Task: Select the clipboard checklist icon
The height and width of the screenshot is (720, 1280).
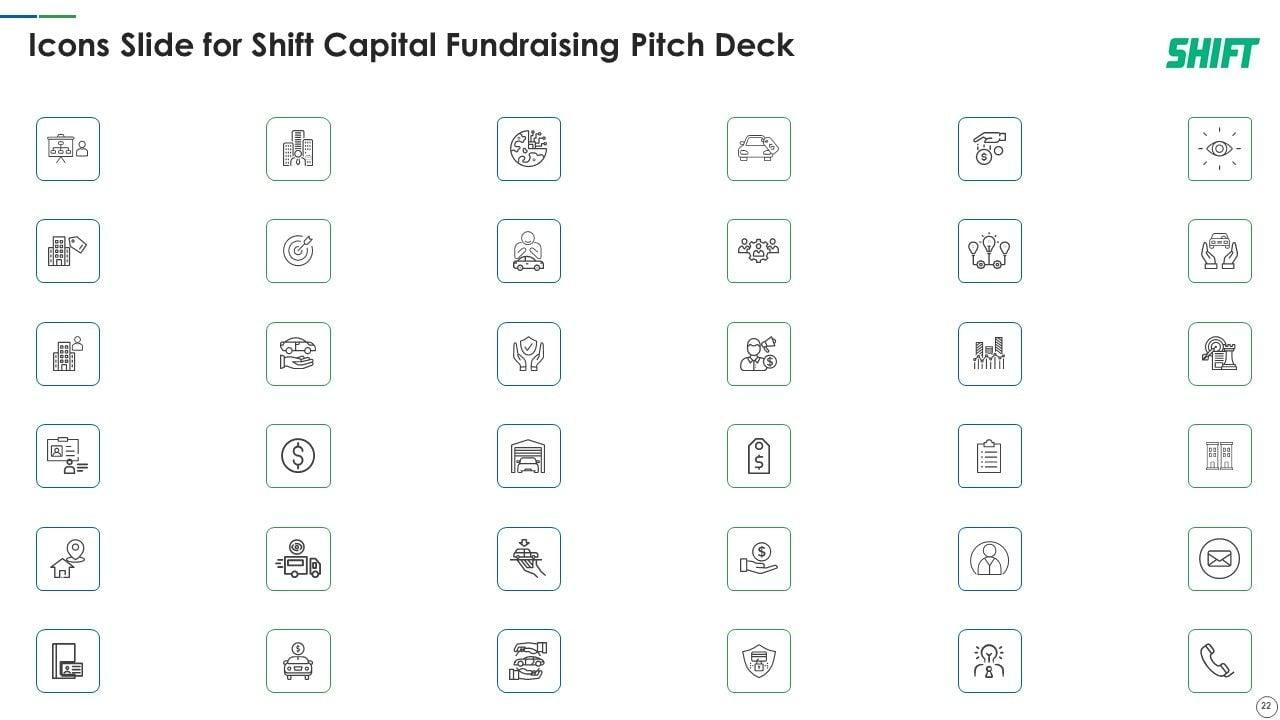Action: 989,456
